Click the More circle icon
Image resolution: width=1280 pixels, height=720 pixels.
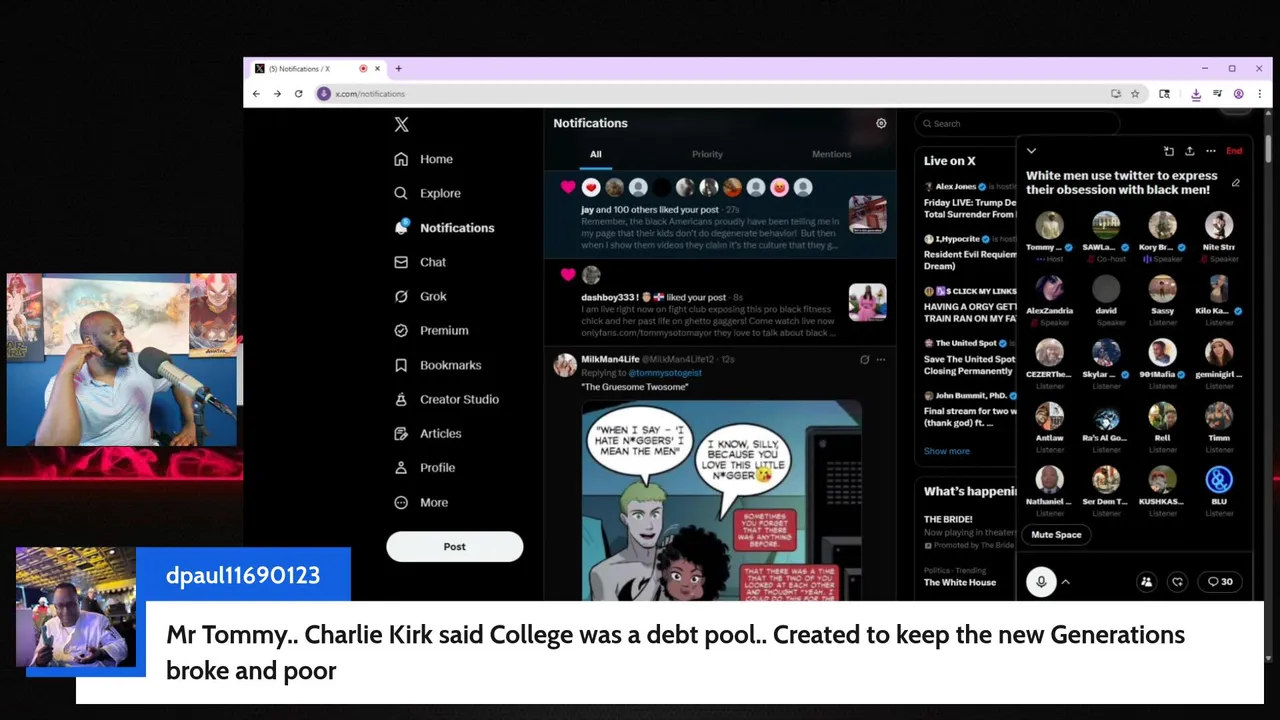401,502
